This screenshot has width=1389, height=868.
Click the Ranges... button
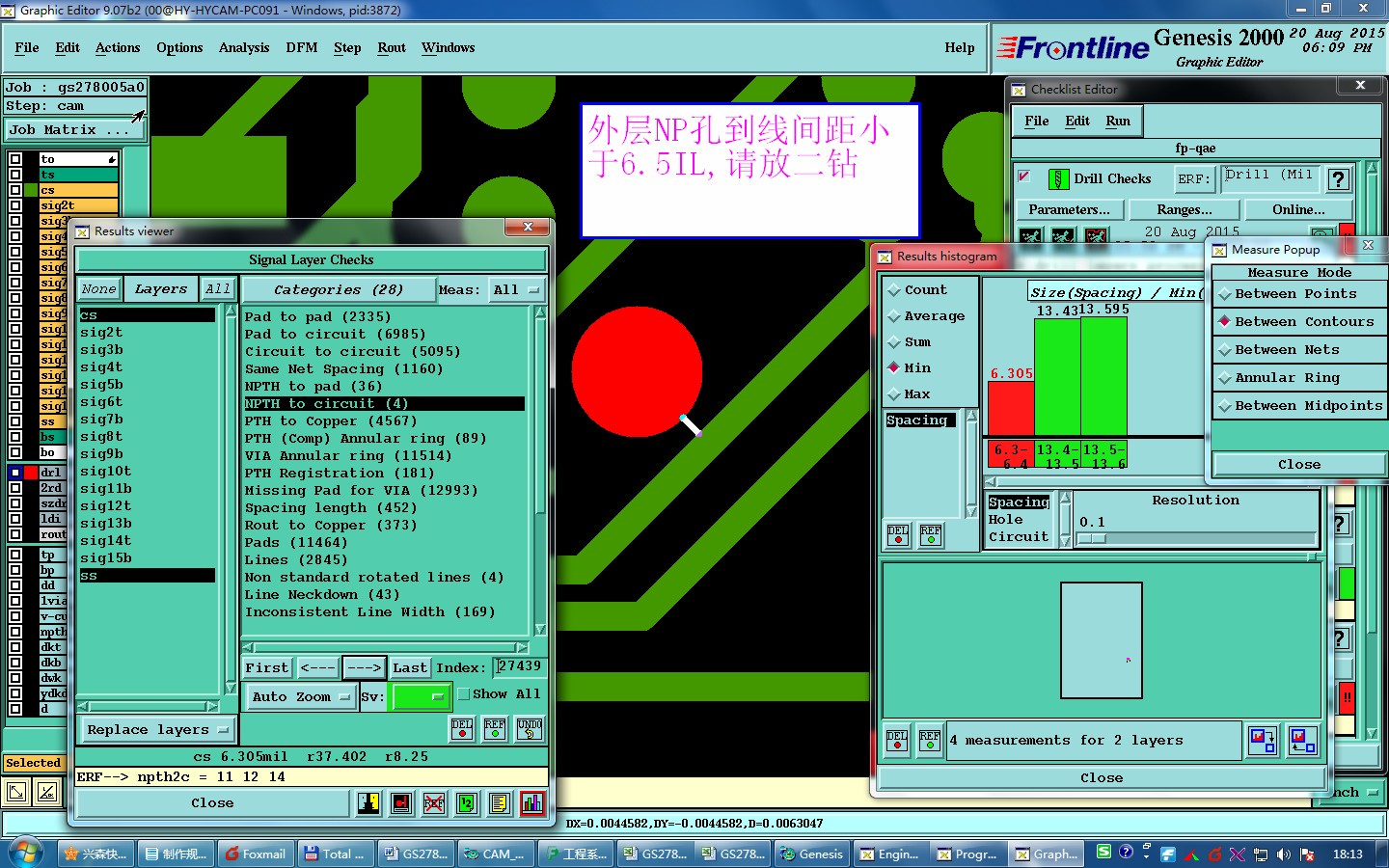1185,209
